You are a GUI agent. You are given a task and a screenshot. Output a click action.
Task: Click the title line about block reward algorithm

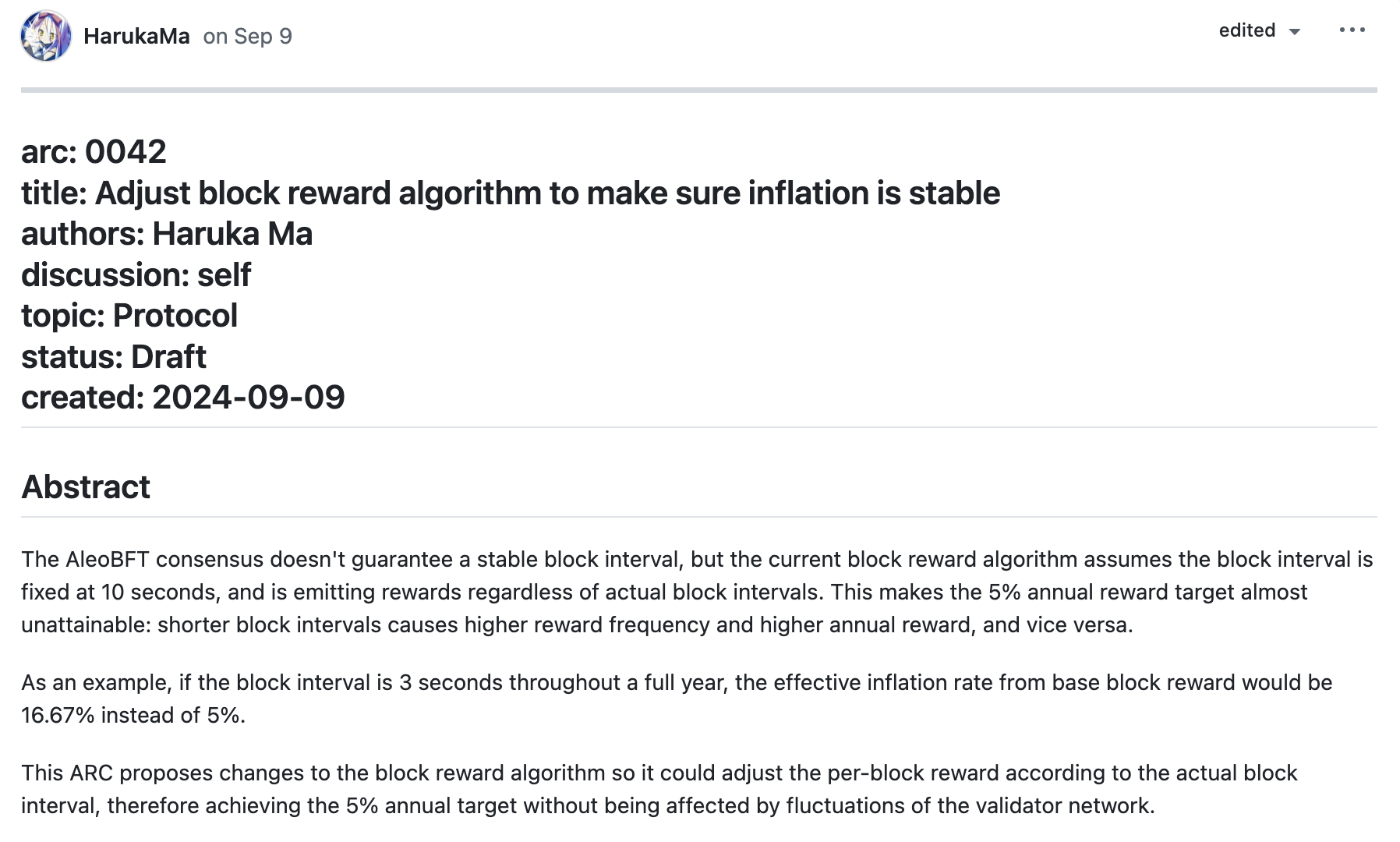tap(510, 193)
